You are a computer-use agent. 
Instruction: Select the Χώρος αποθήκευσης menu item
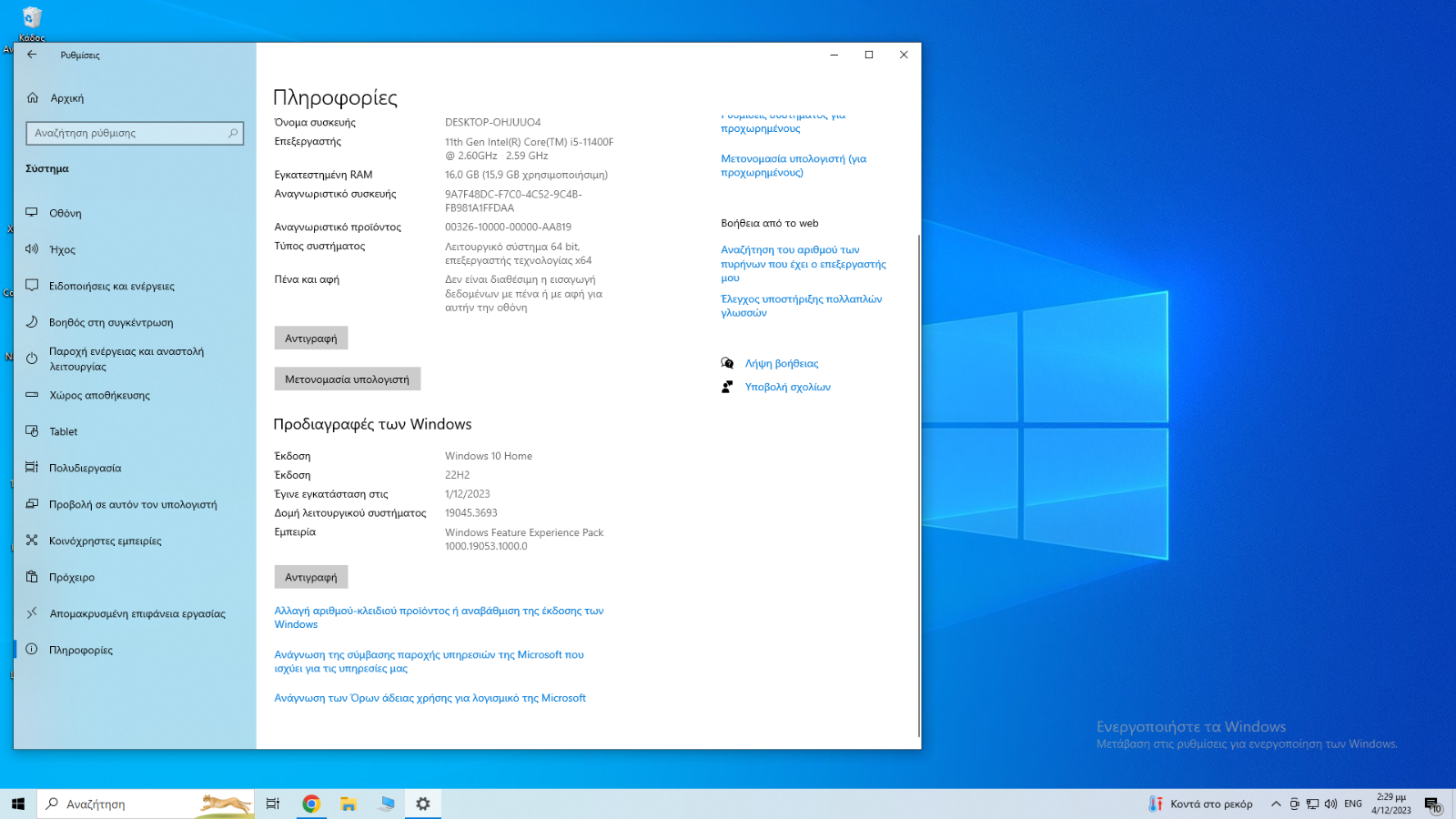pyautogui.click(x=135, y=395)
